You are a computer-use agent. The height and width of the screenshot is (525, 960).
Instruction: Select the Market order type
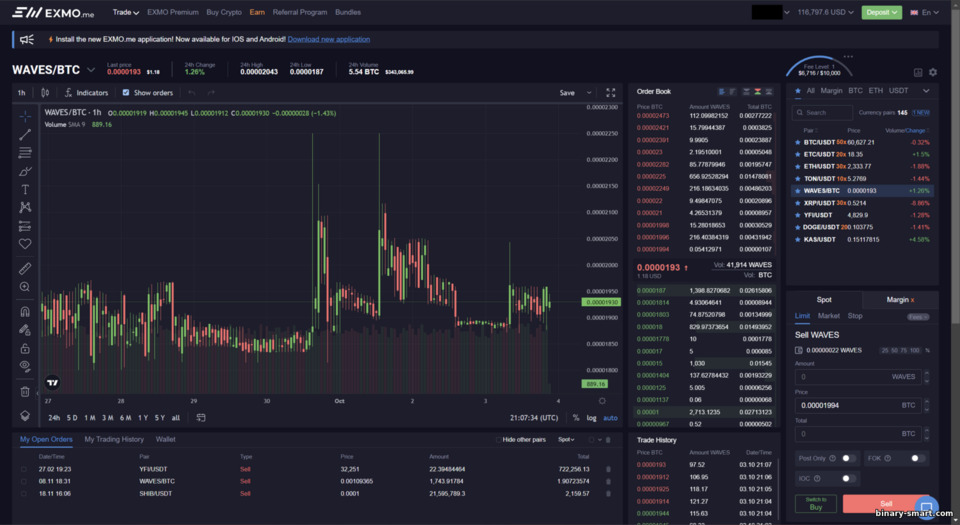pyautogui.click(x=828, y=316)
